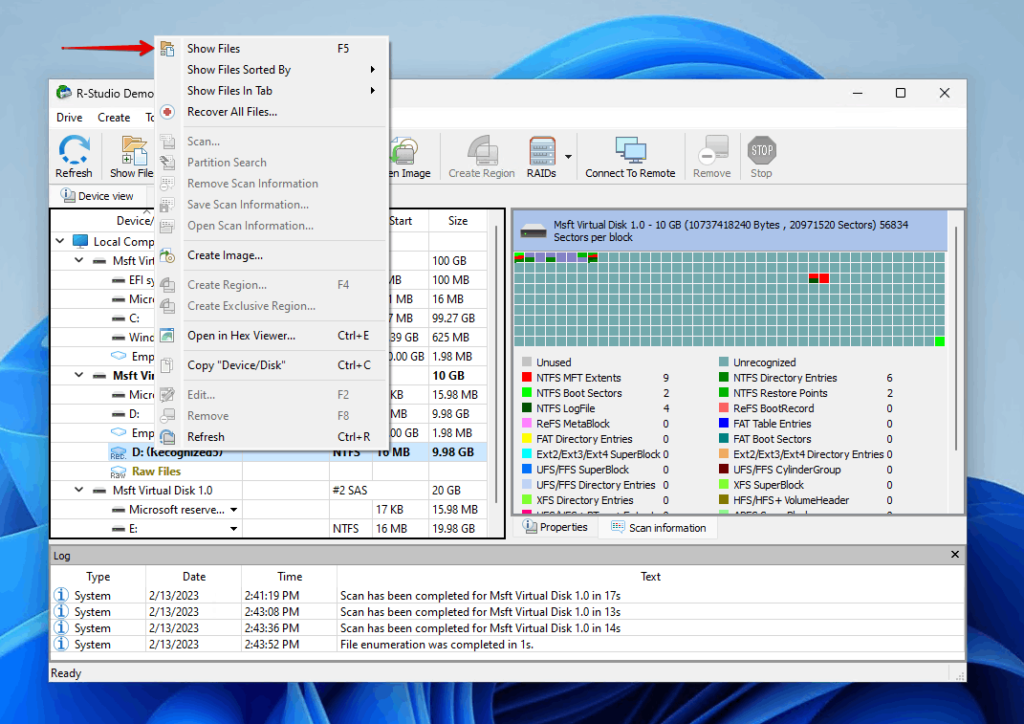Screen dimensions: 1024x724
Task: Click the disk drive icon in the scan header
Action: tap(534, 230)
